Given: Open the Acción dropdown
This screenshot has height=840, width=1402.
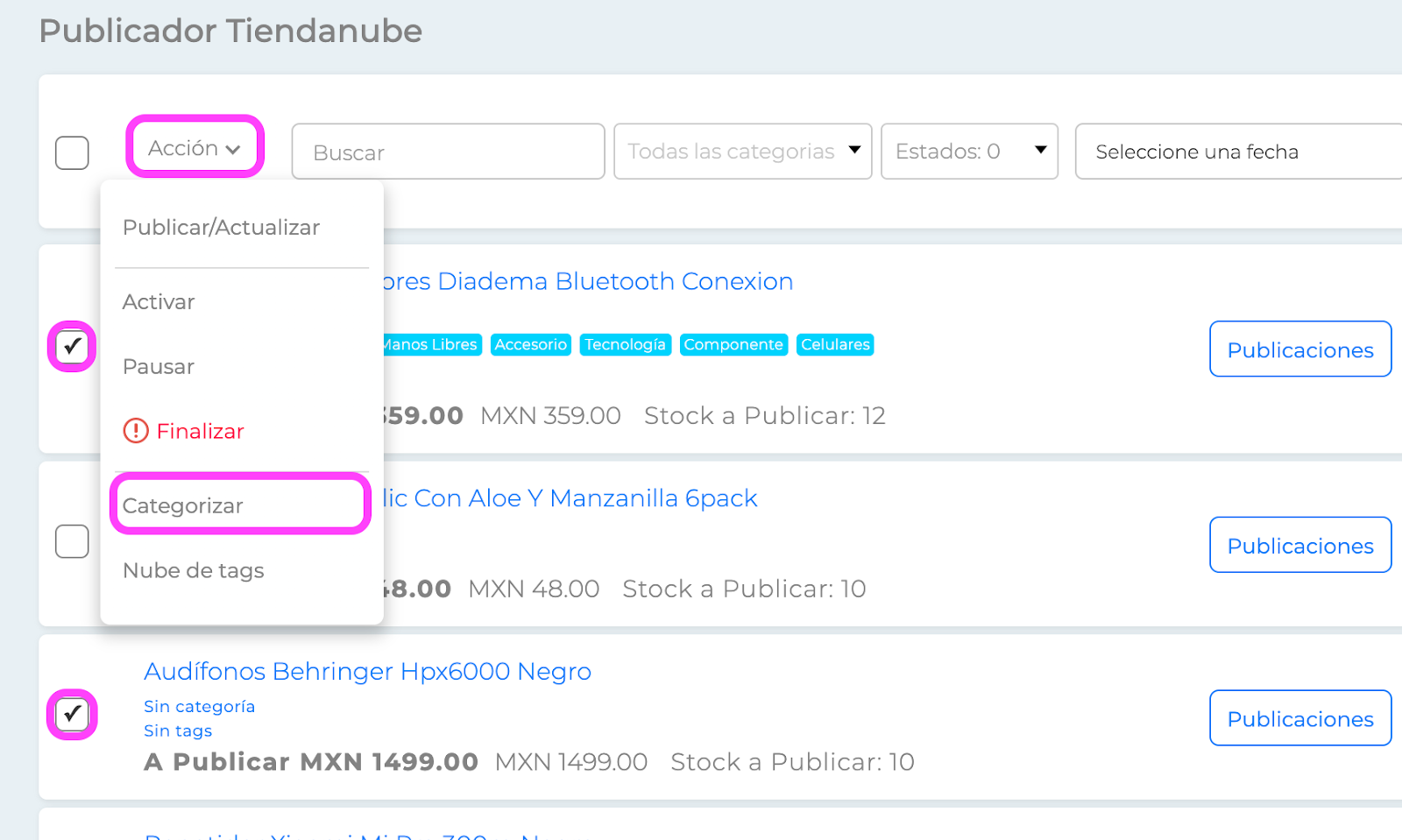Looking at the screenshot, I should point(195,147).
